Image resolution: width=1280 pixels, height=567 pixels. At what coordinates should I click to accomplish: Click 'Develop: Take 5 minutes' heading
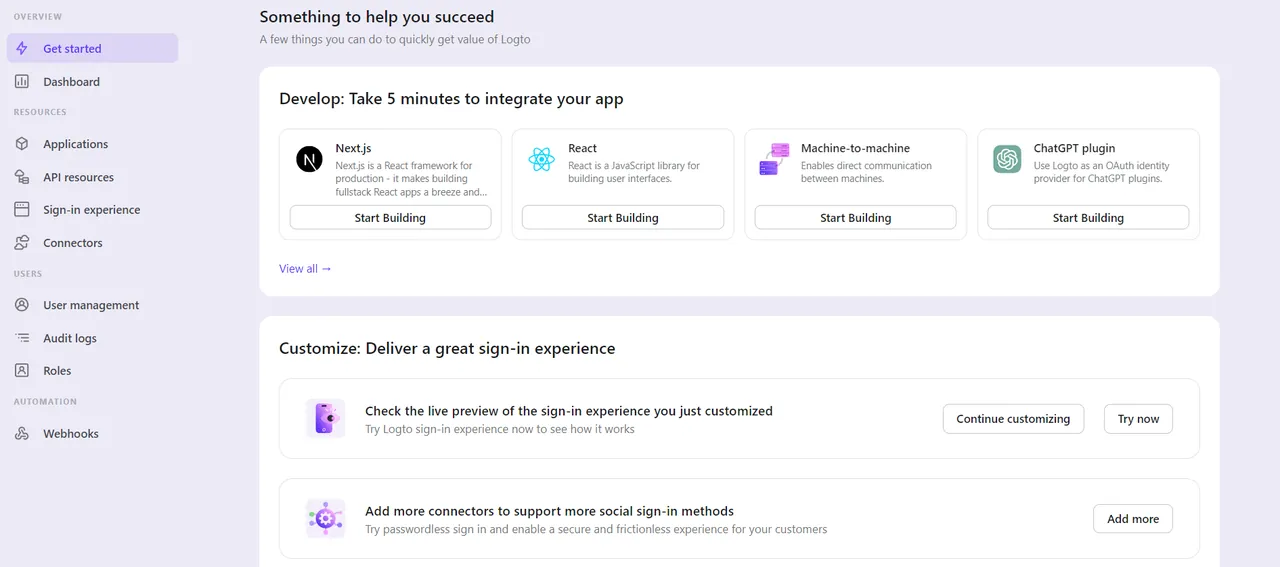tap(451, 99)
